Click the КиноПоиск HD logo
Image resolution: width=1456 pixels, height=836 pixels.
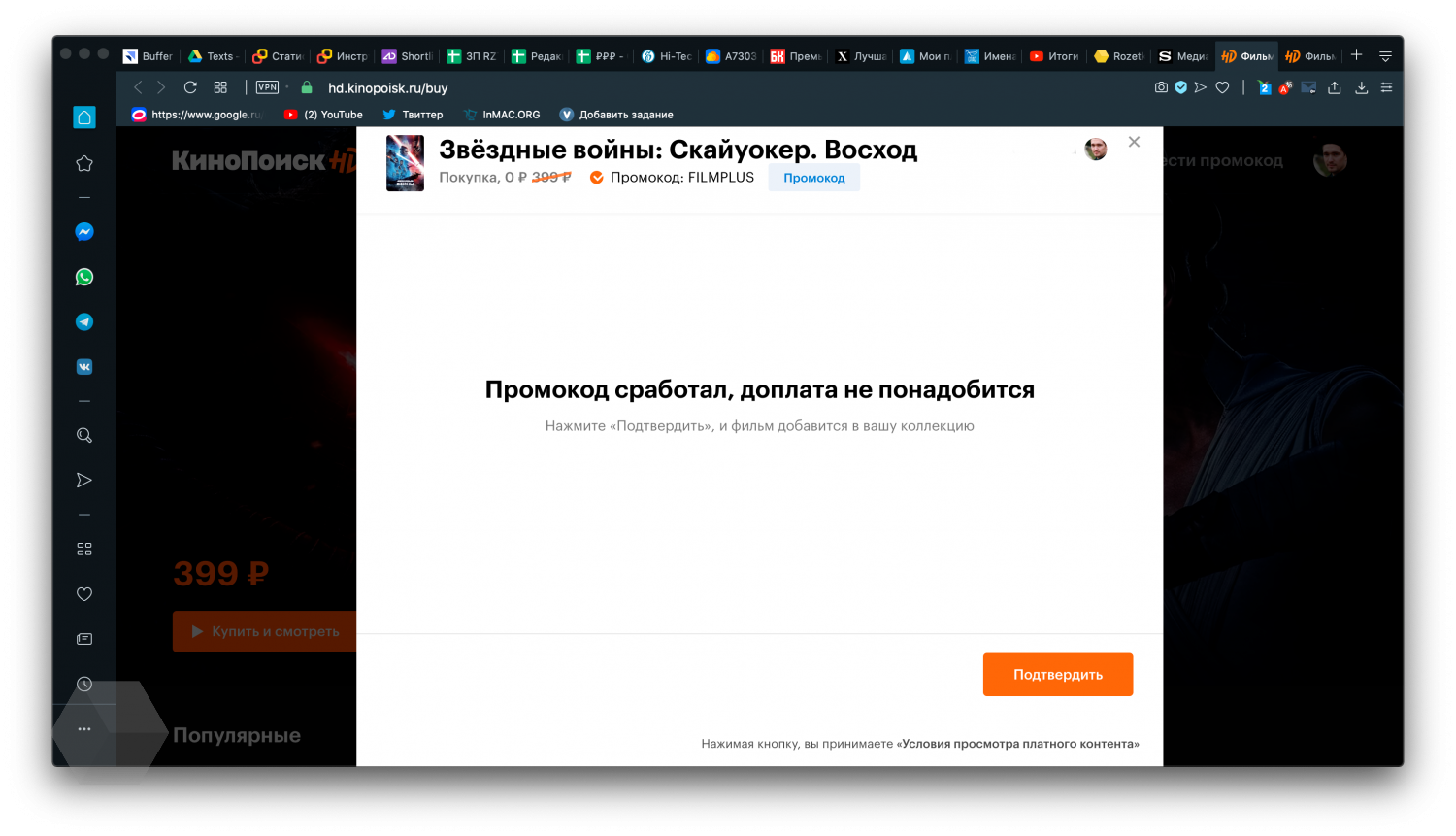point(264,161)
